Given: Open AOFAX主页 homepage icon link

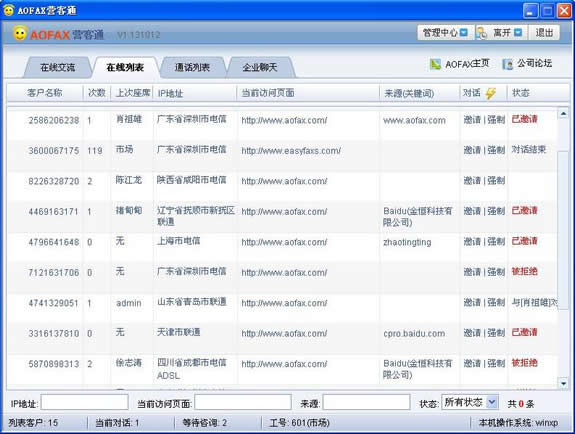Looking at the screenshot, I should click(435, 64).
